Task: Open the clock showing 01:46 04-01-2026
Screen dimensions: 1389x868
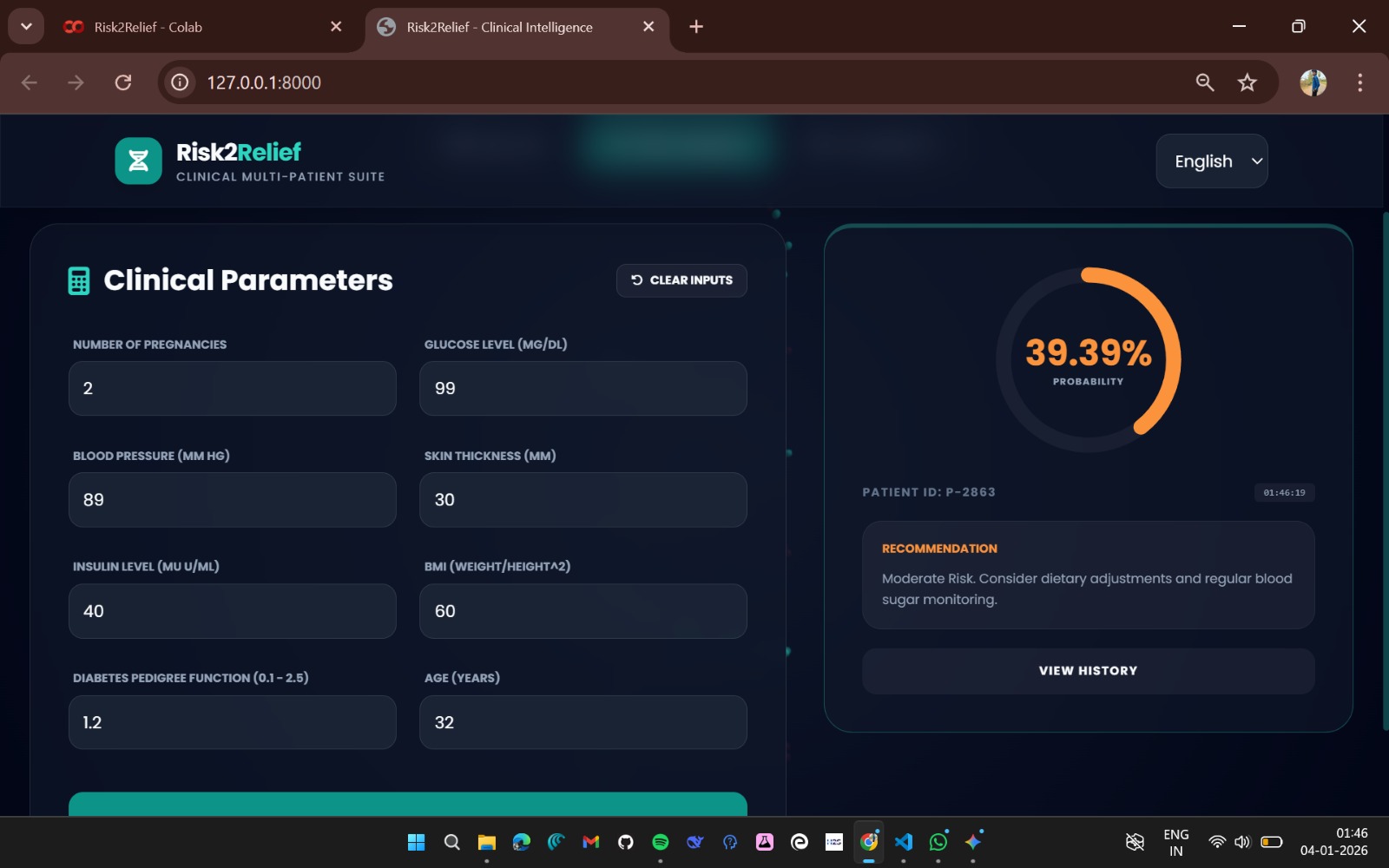Action: 1333,842
